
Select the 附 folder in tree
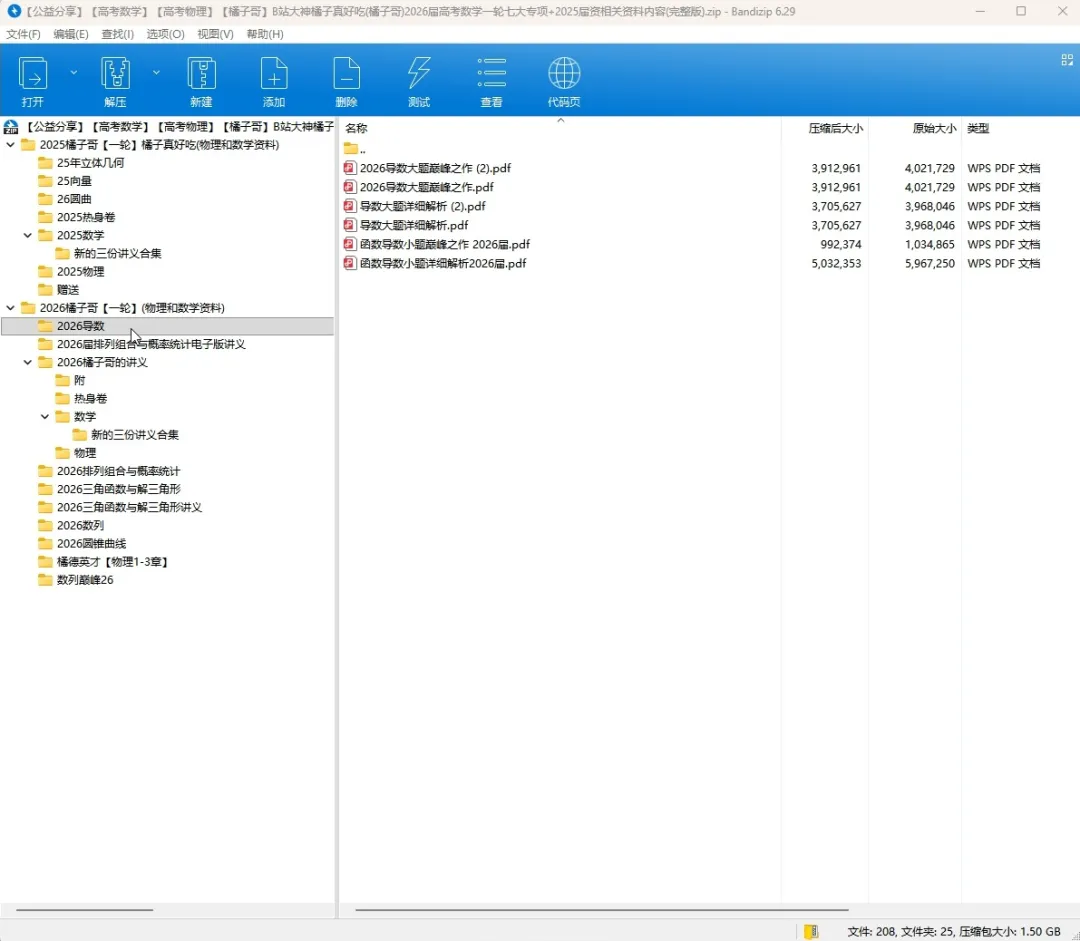pyautogui.click(x=79, y=380)
